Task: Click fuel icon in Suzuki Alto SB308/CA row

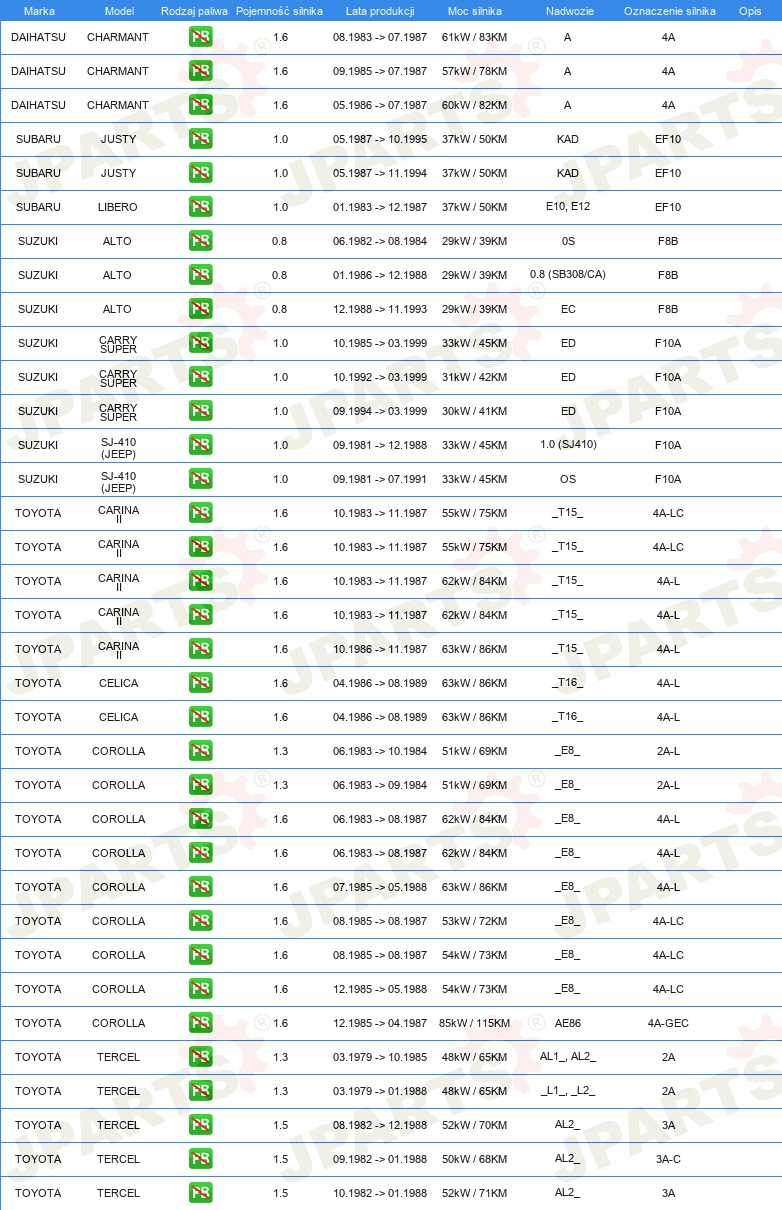Action: [200, 275]
